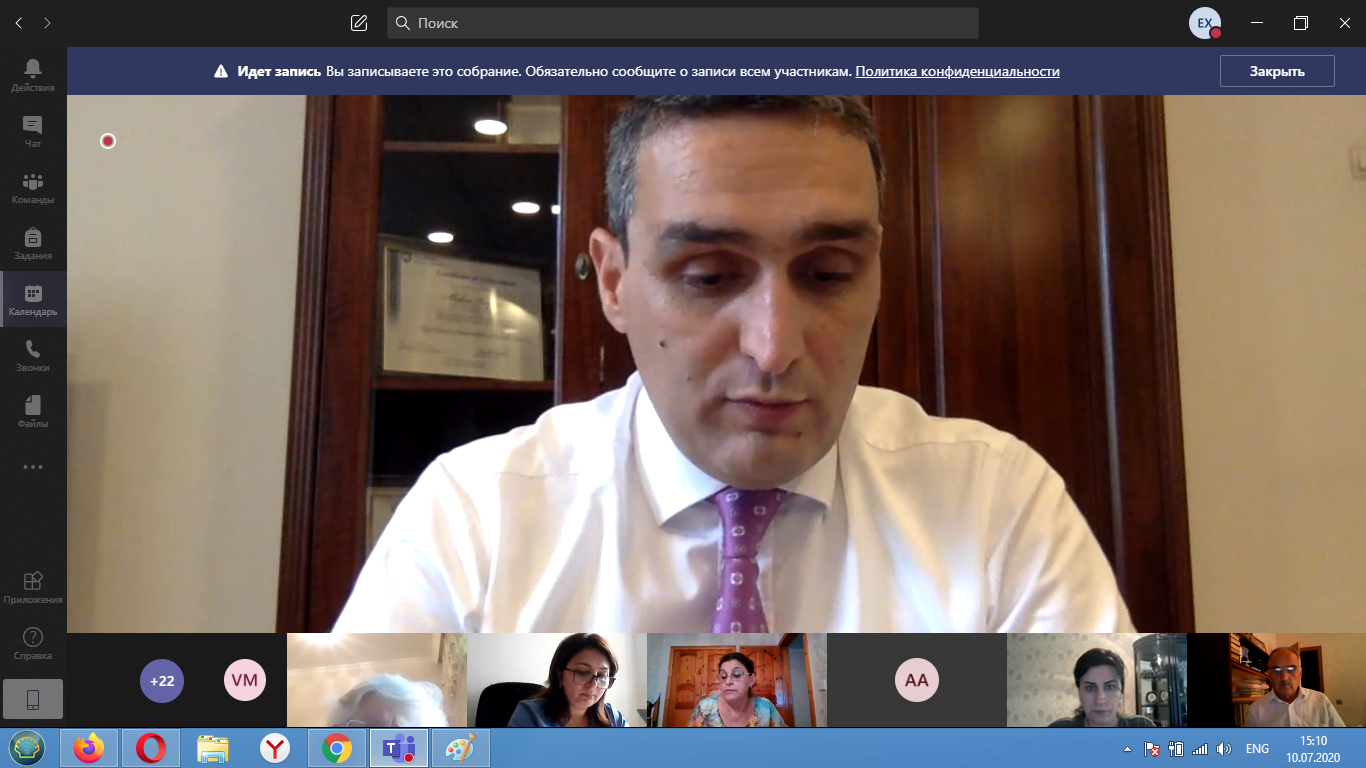Open the Calls (Звонки) section
Screen dimensions: 1366x768
coord(33,355)
